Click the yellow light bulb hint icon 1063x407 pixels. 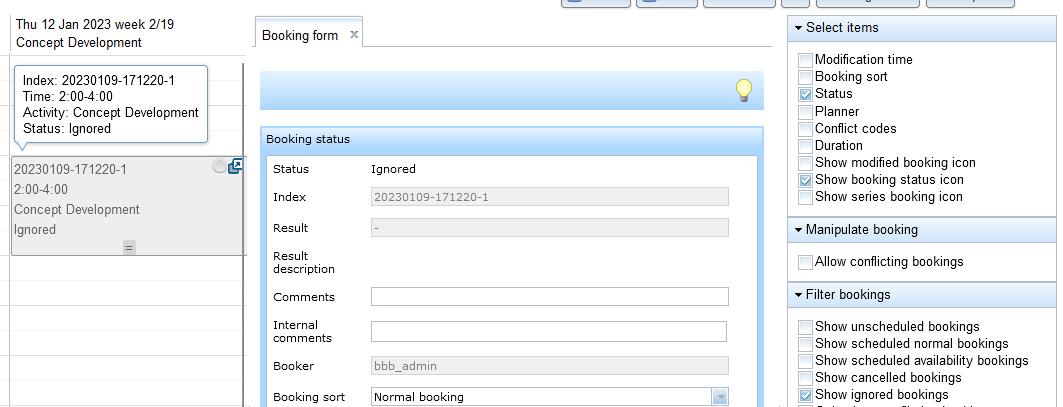pos(744,91)
